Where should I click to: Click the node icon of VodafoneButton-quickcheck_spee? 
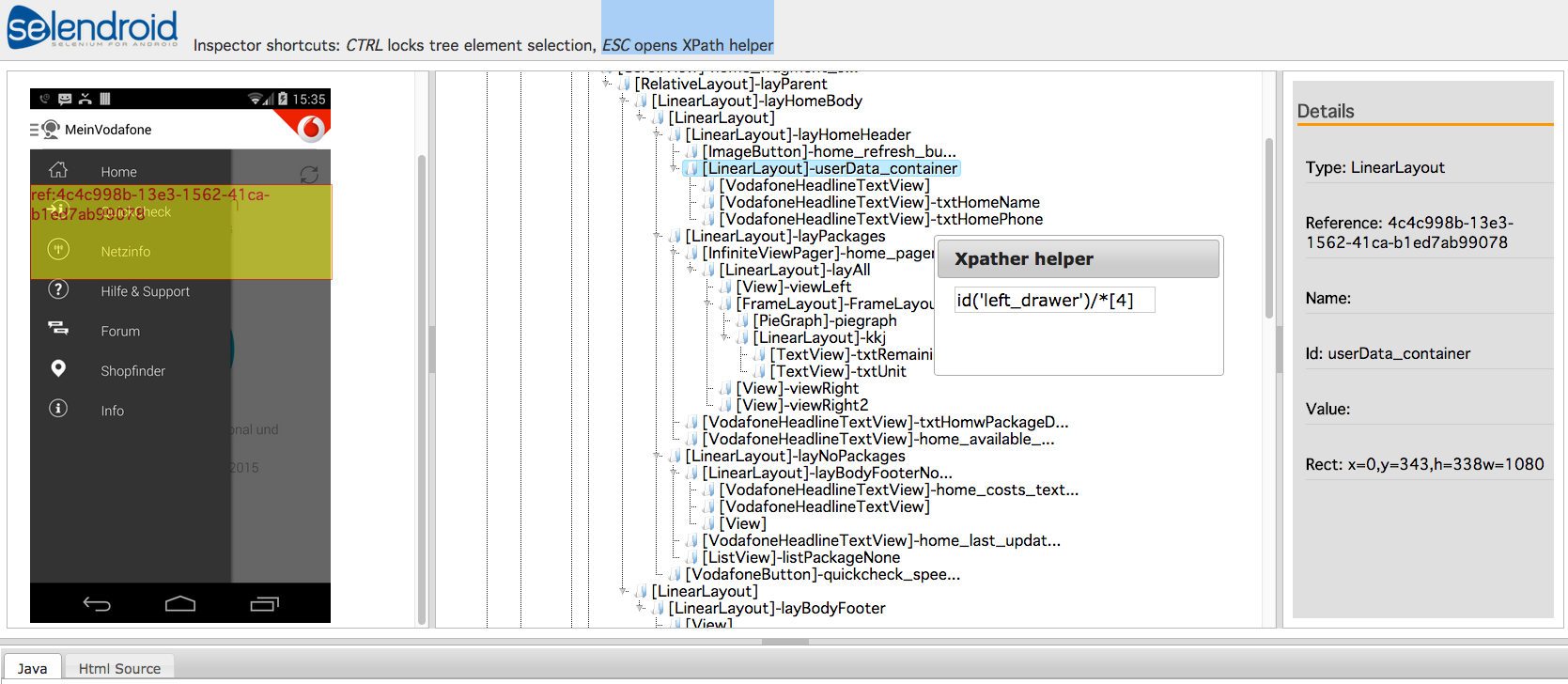click(x=675, y=575)
